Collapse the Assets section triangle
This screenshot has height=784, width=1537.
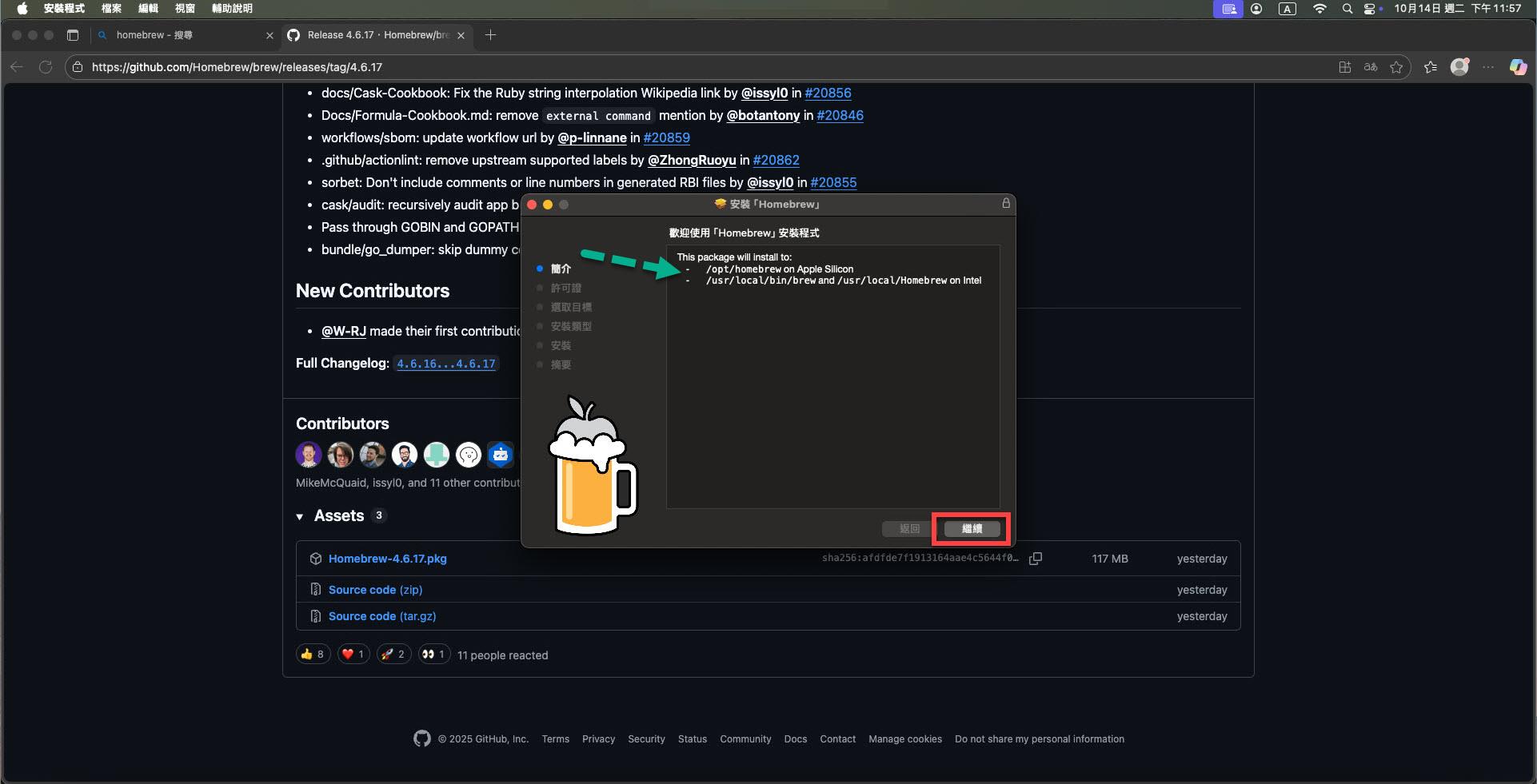300,517
